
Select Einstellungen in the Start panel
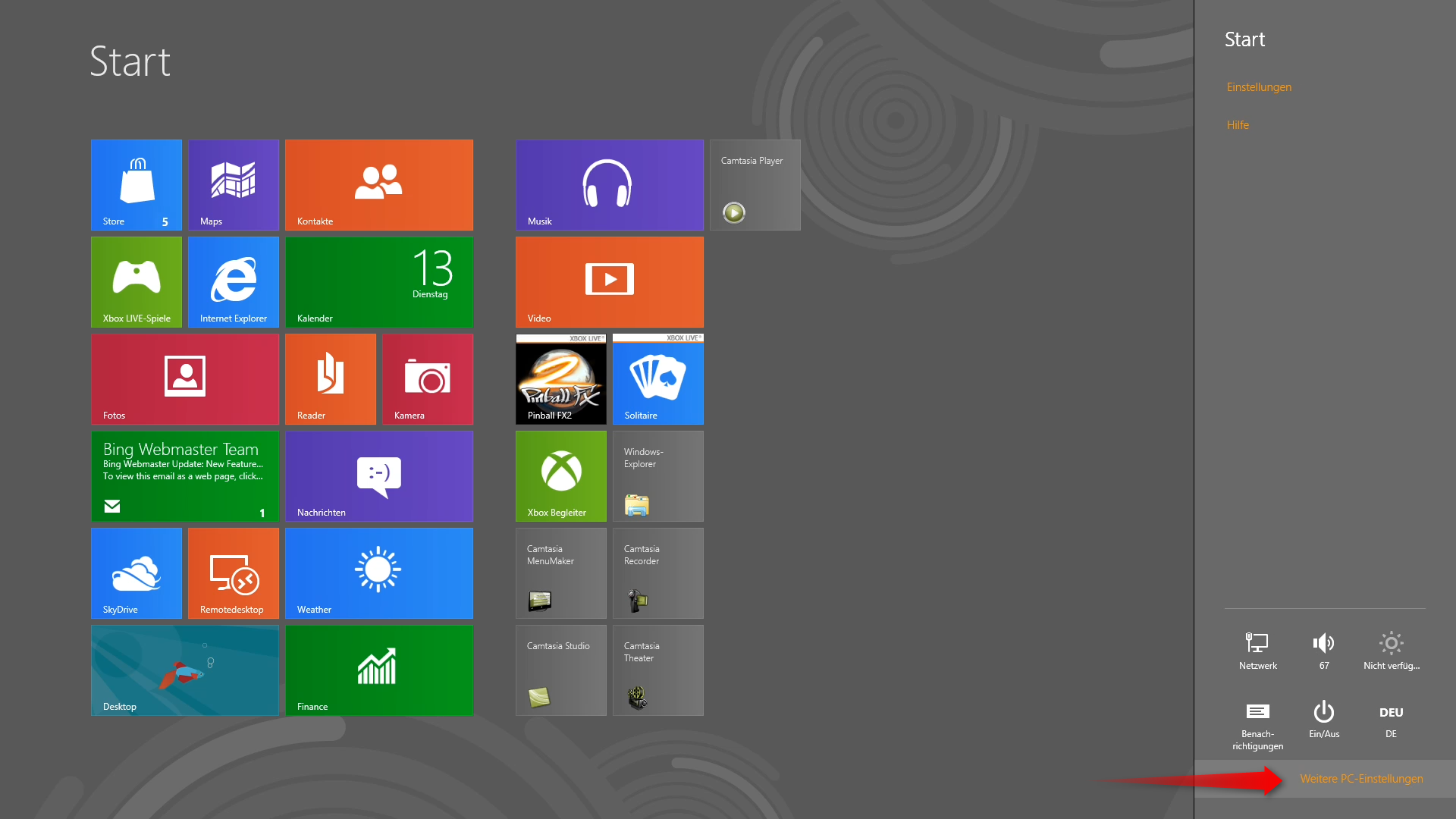[1259, 86]
